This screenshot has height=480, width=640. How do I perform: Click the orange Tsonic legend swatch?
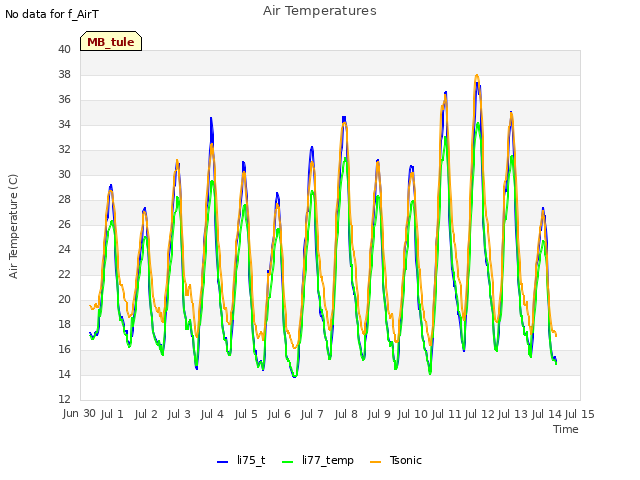click(375, 461)
